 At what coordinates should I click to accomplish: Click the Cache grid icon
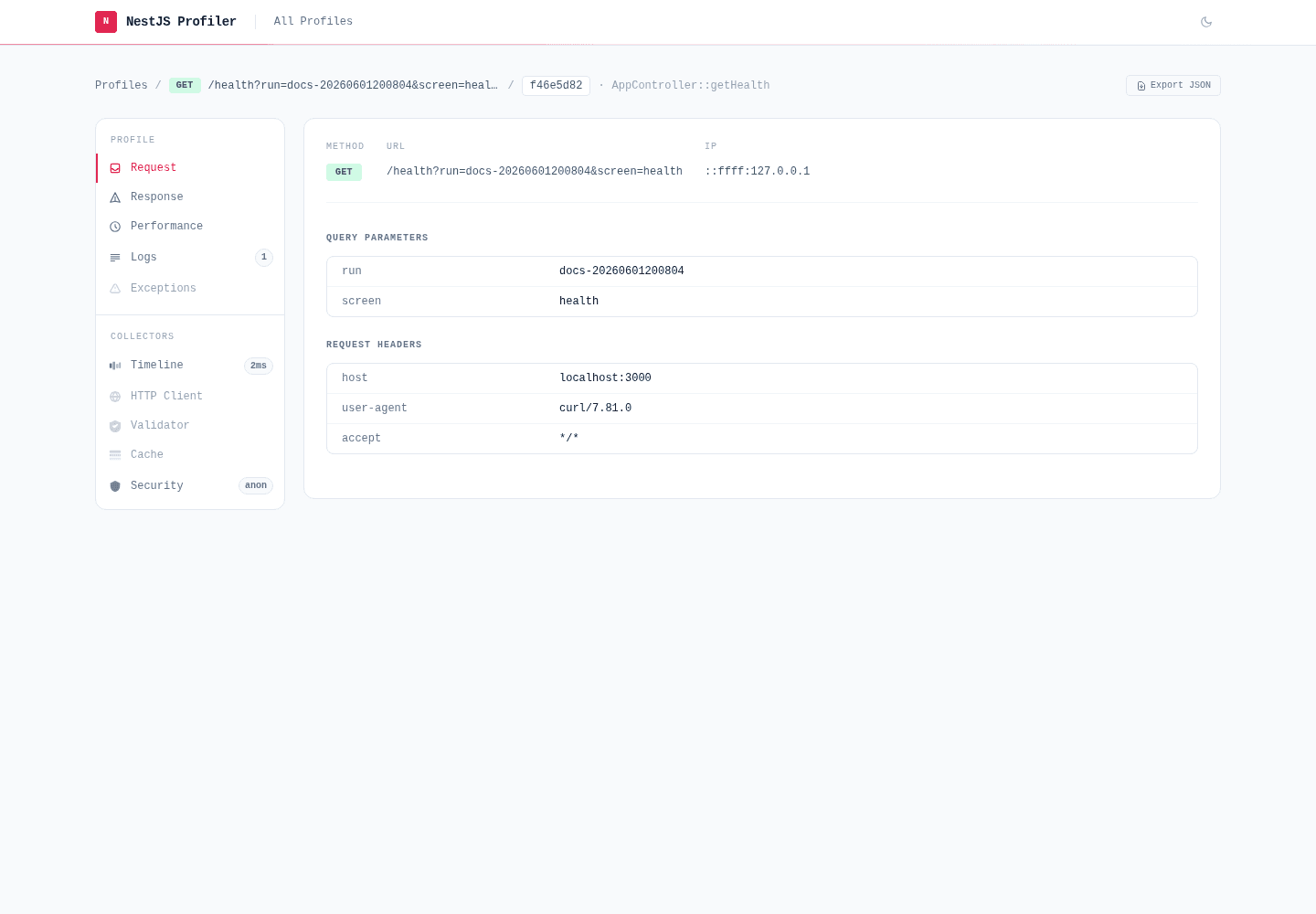tap(115, 455)
